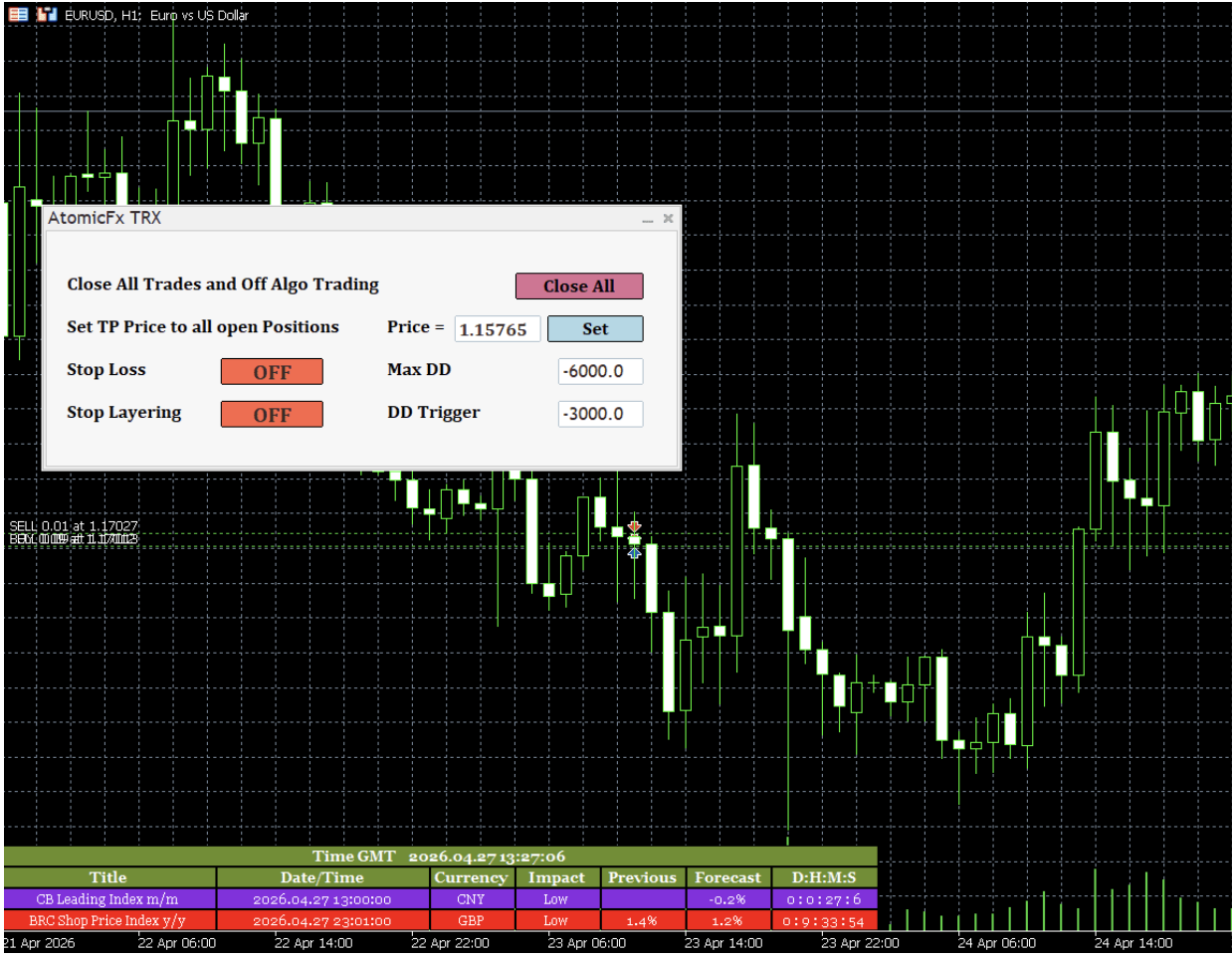
Task: Click the Title column header
Action: click(x=109, y=877)
